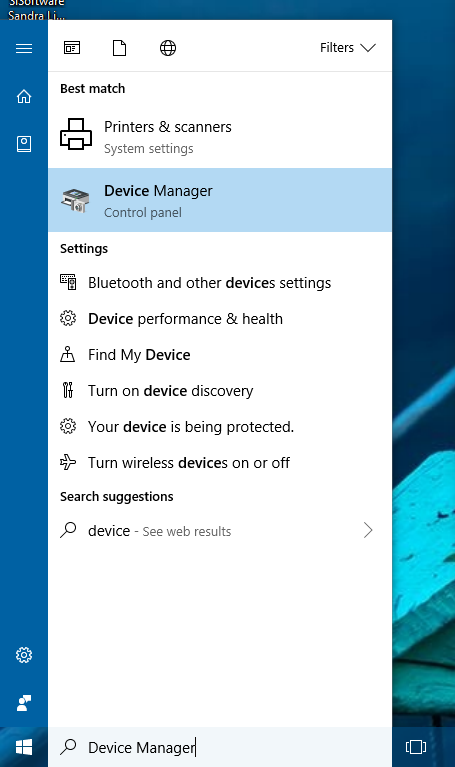The height and width of the screenshot is (767, 455).
Task: Click the Device Manager icon
Action: point(75,200)
